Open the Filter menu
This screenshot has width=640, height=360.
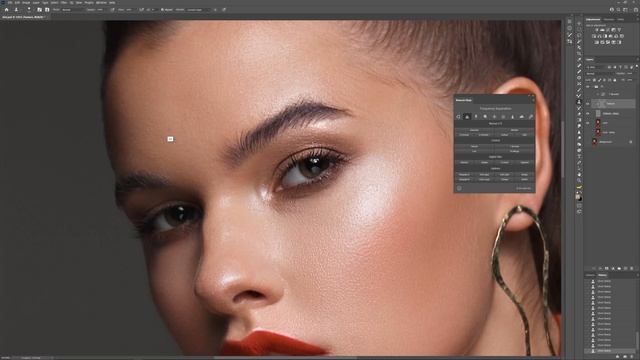pos(64,2)
